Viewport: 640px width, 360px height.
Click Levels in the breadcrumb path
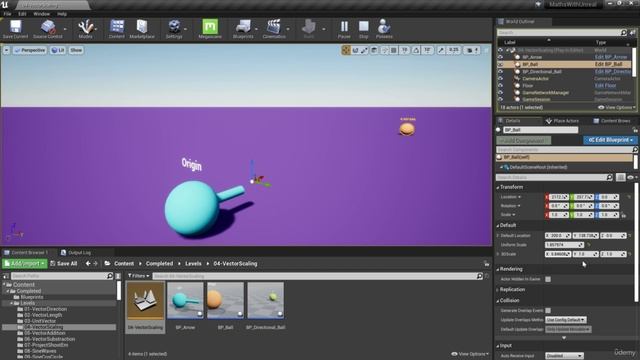click(x=193, y=264)
